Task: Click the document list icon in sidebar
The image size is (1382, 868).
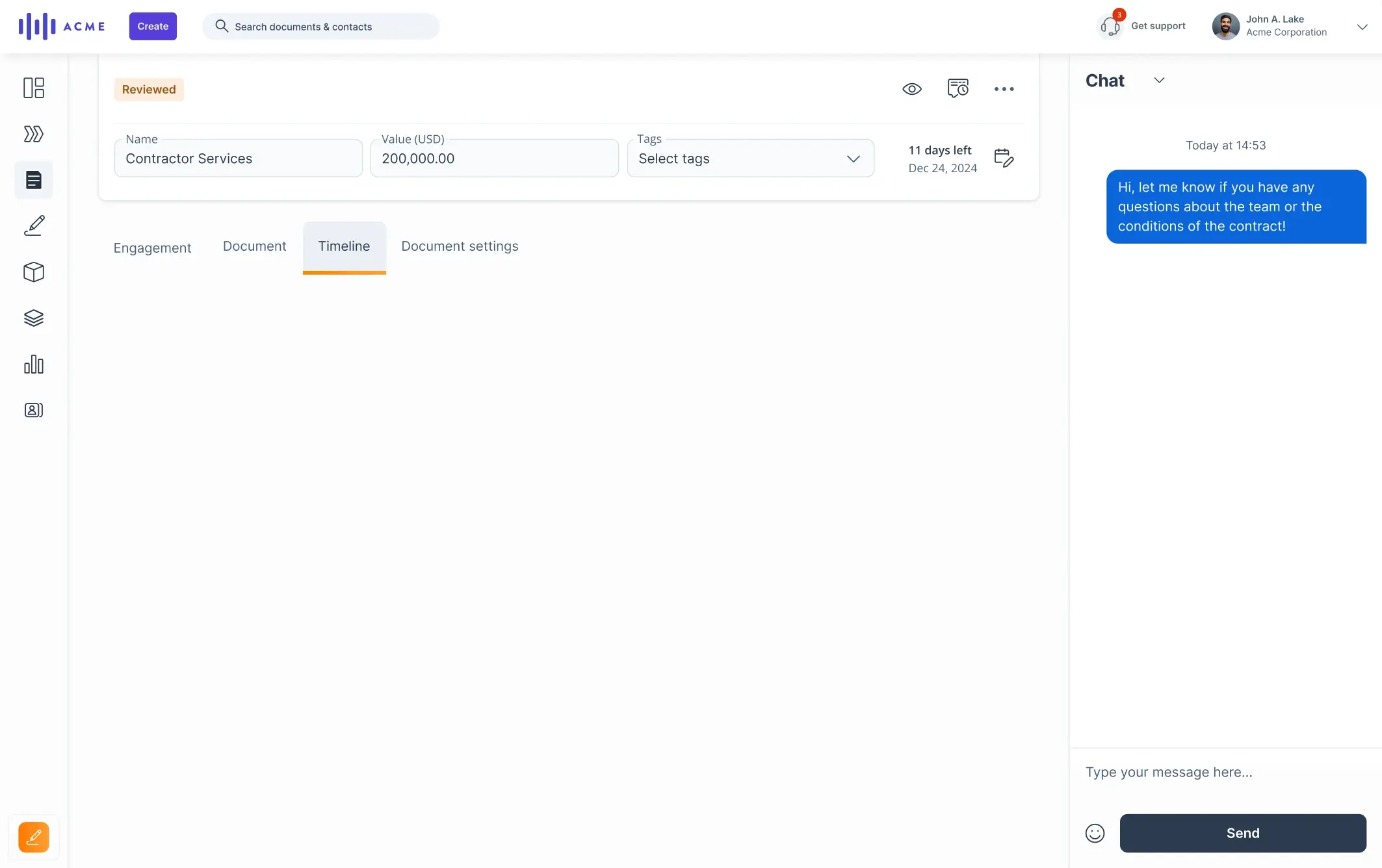Action: coord(33,180)
